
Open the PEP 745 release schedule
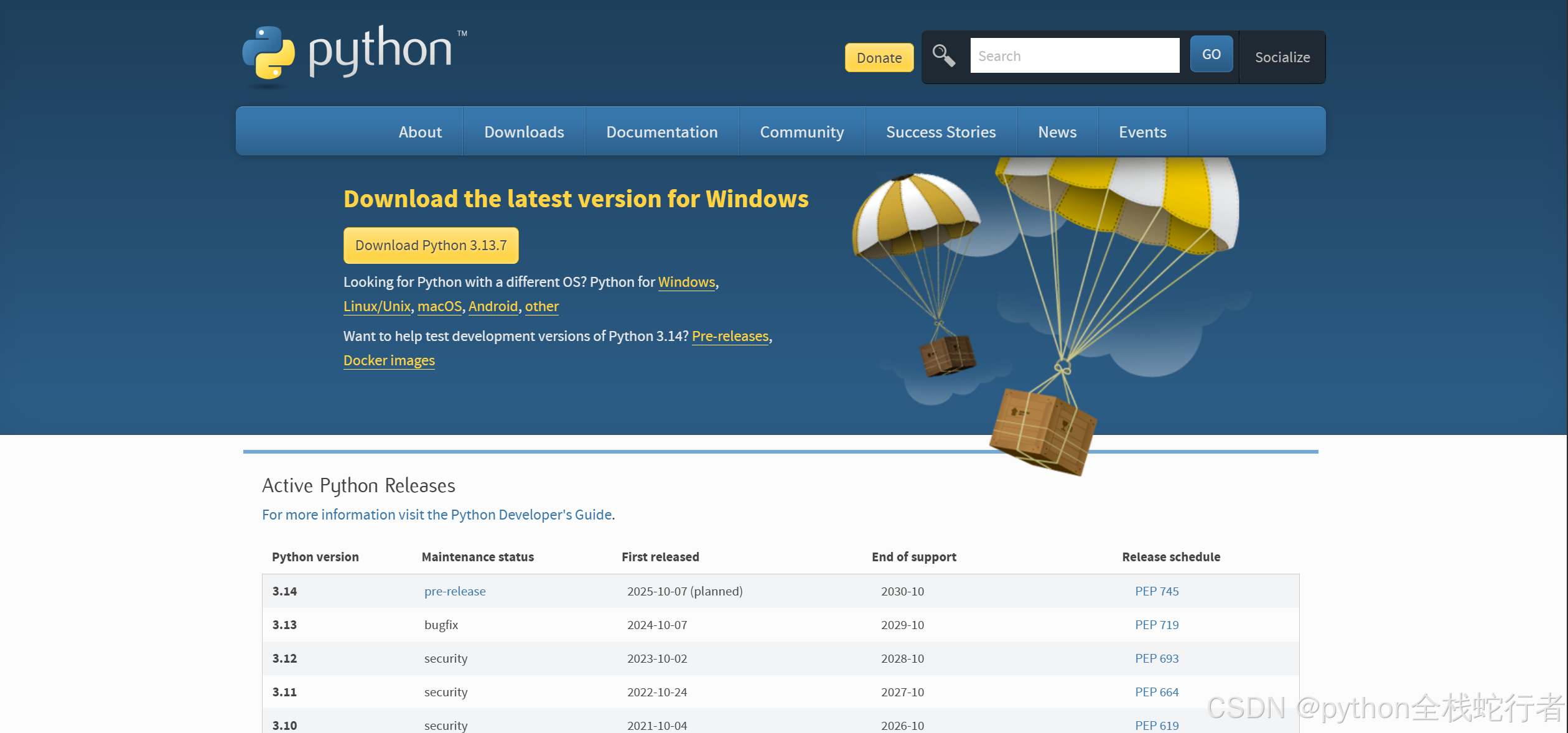pyautogui.click(x=1156, y=591)
